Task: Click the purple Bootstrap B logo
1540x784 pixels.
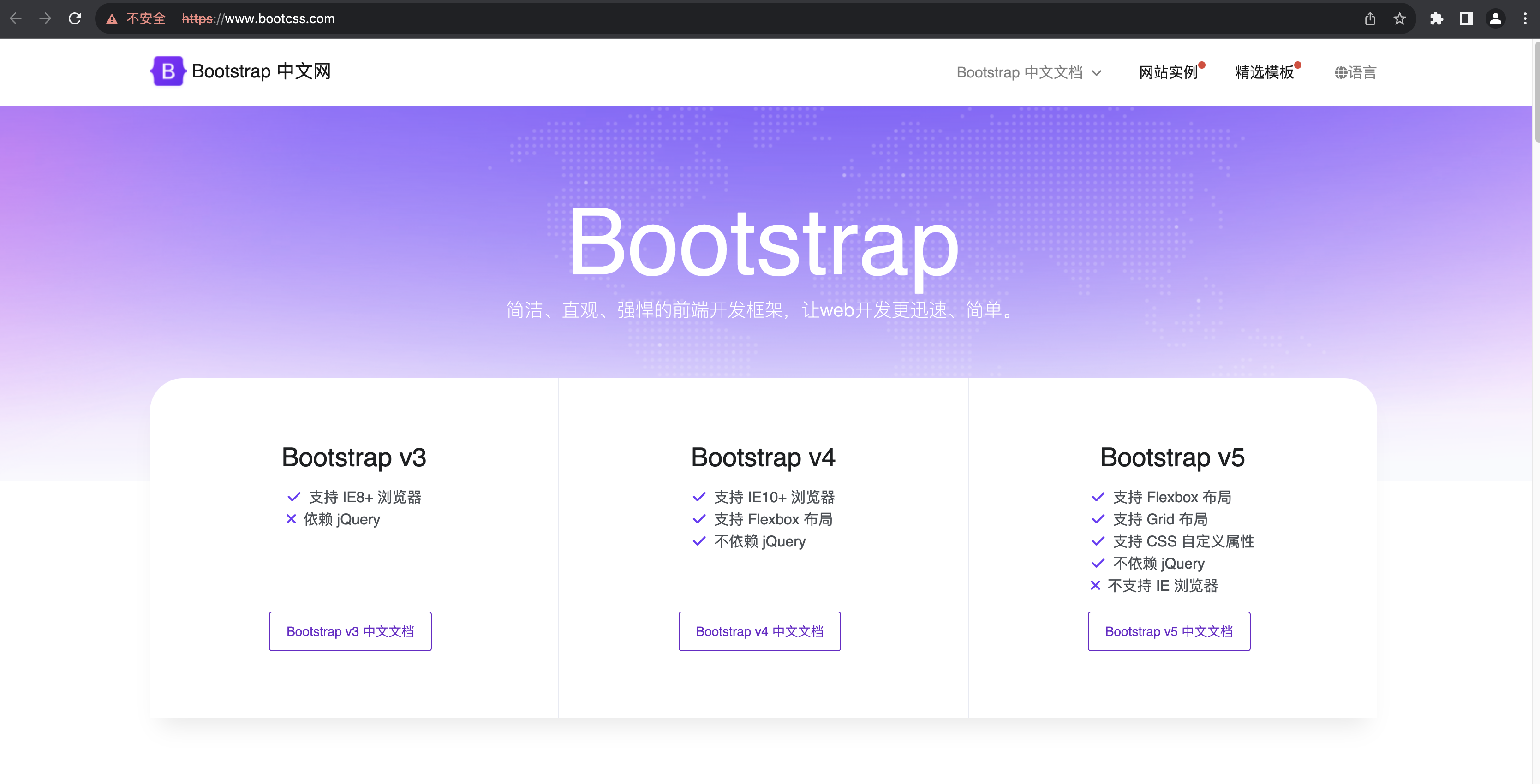Action: (x=167, y=71)
